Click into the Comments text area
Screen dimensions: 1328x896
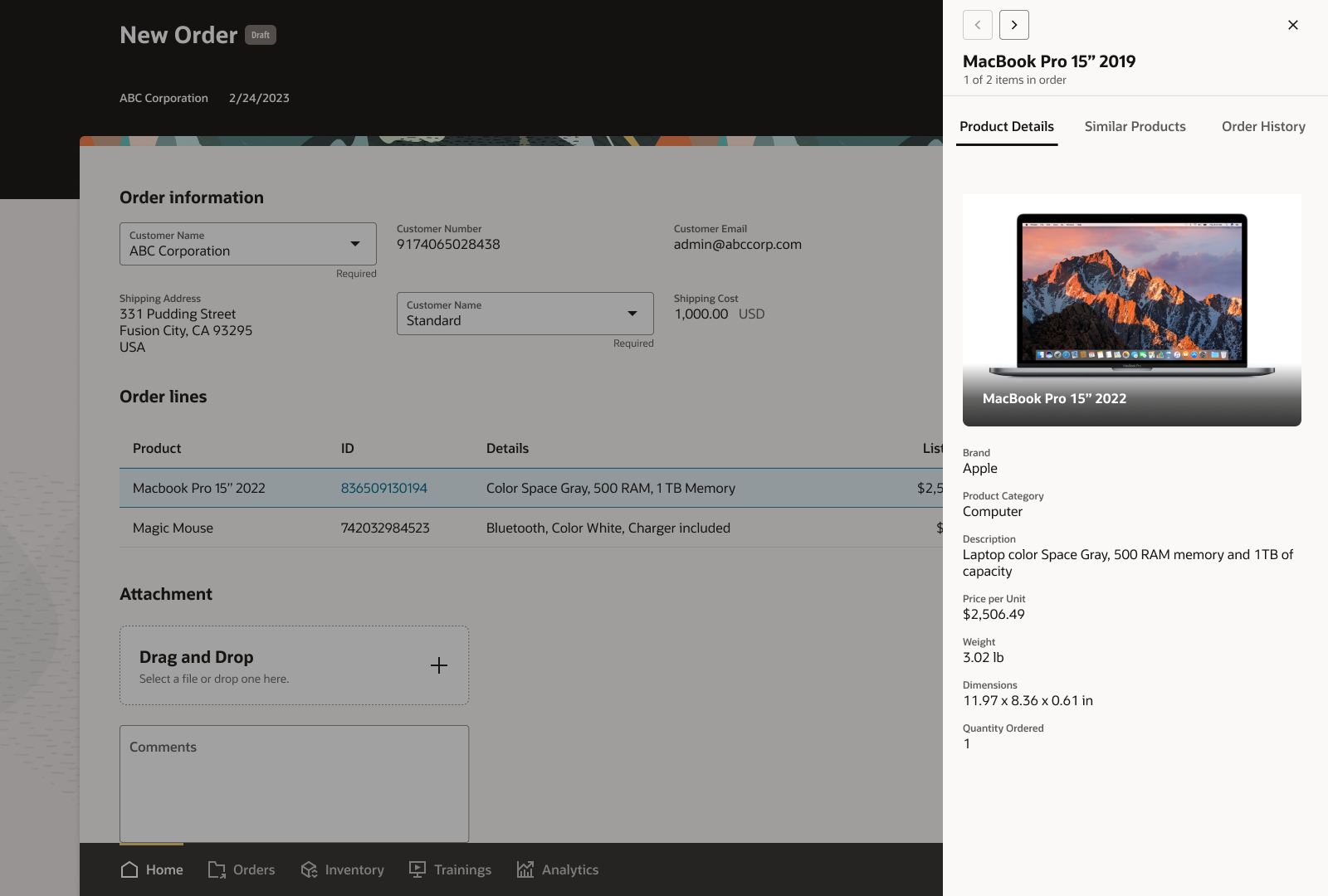point(294,784)
